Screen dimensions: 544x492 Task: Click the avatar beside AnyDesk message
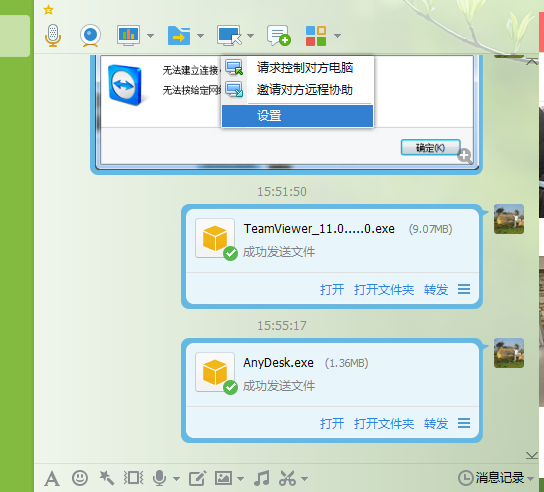coord(509,353)
